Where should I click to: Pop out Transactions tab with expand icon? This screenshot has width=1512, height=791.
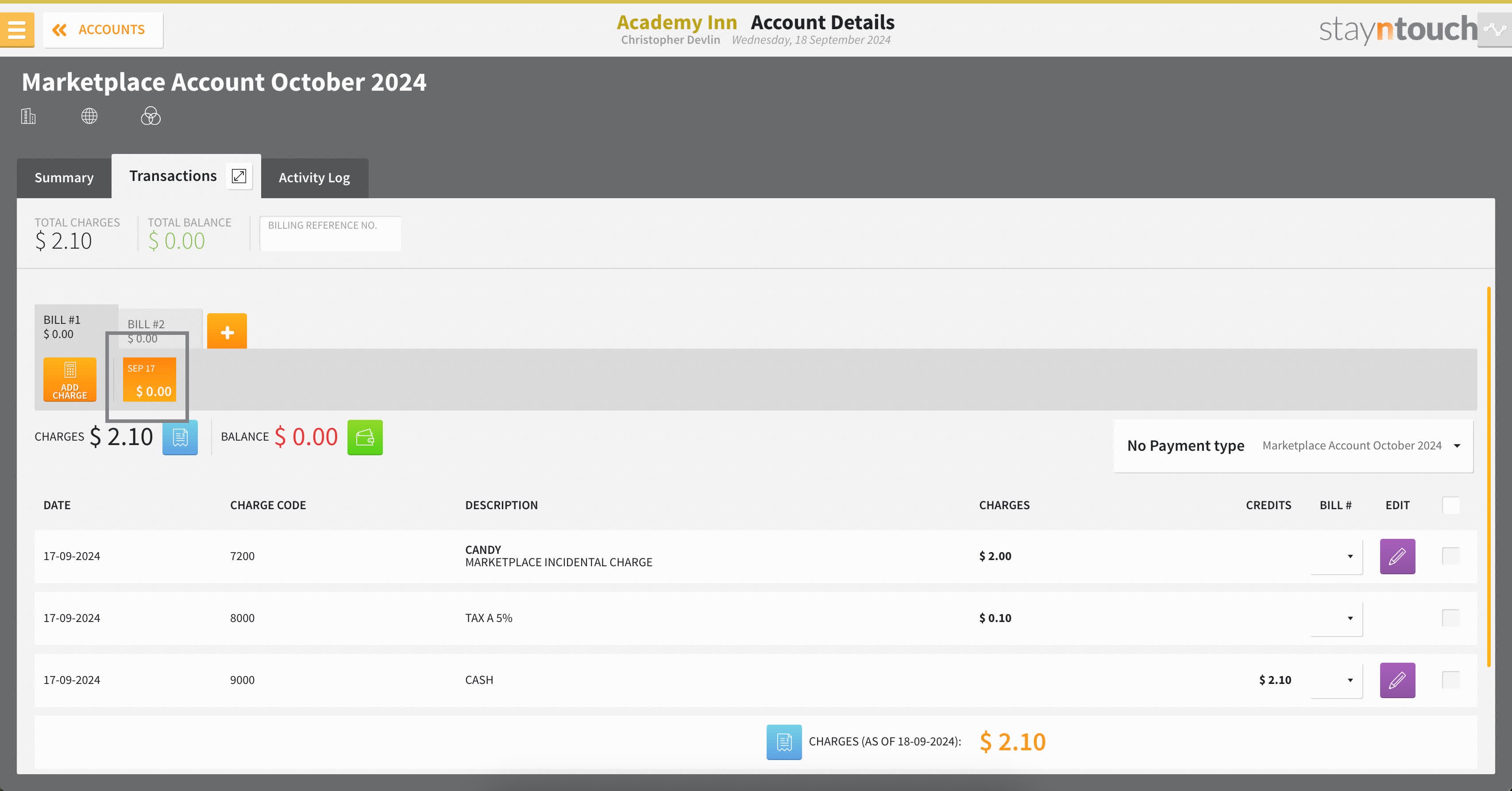coord(239,176)
